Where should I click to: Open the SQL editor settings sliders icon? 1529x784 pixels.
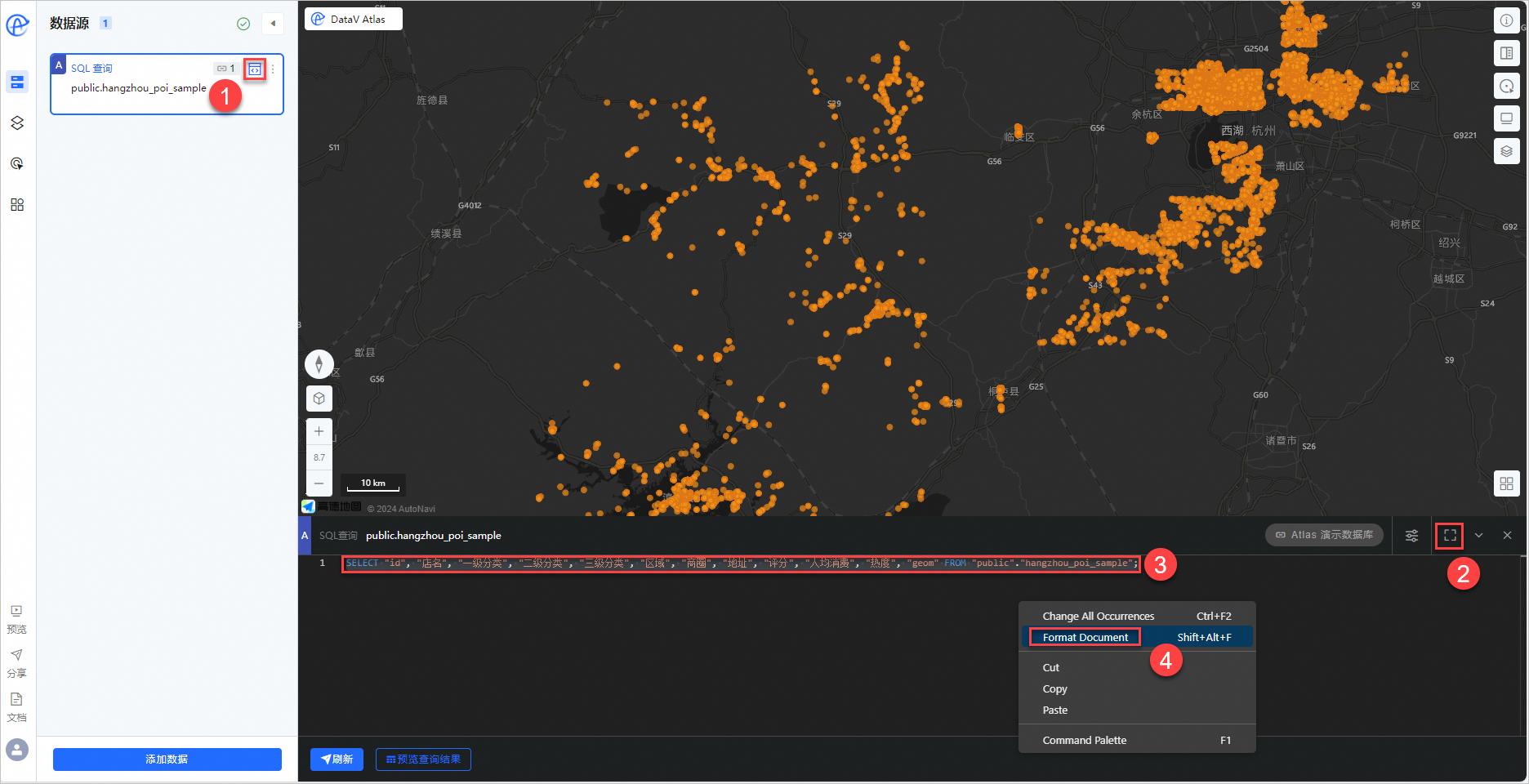(1411, 536)
